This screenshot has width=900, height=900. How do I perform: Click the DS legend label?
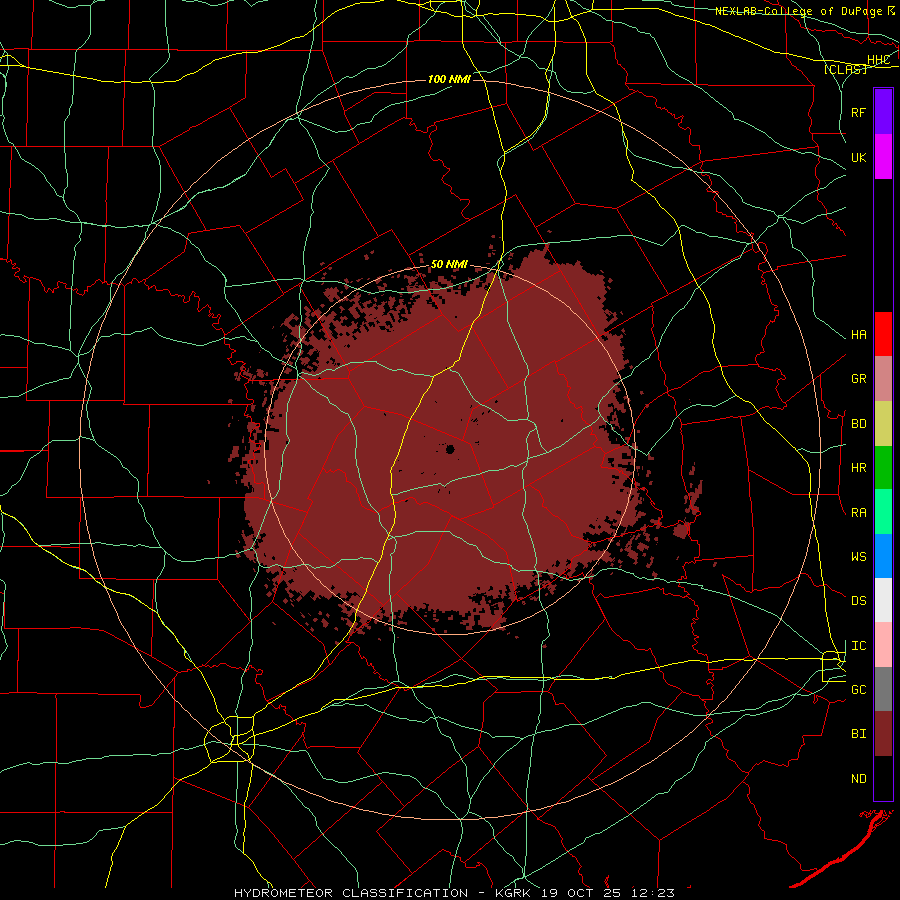point(859,601)
